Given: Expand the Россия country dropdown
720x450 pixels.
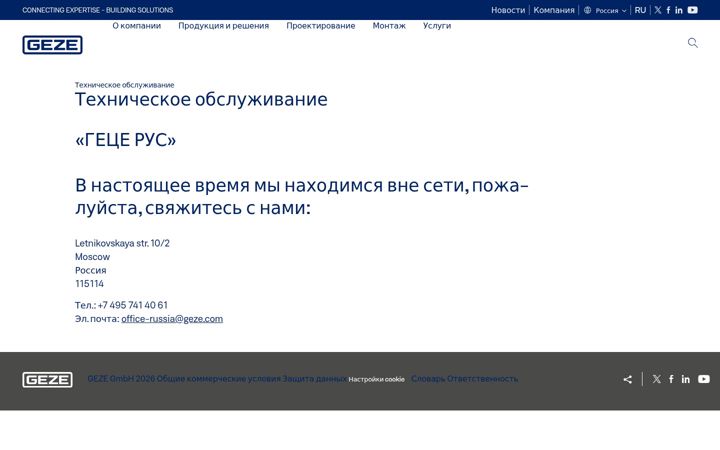Looking at the screenshot, I should point(611,10).
